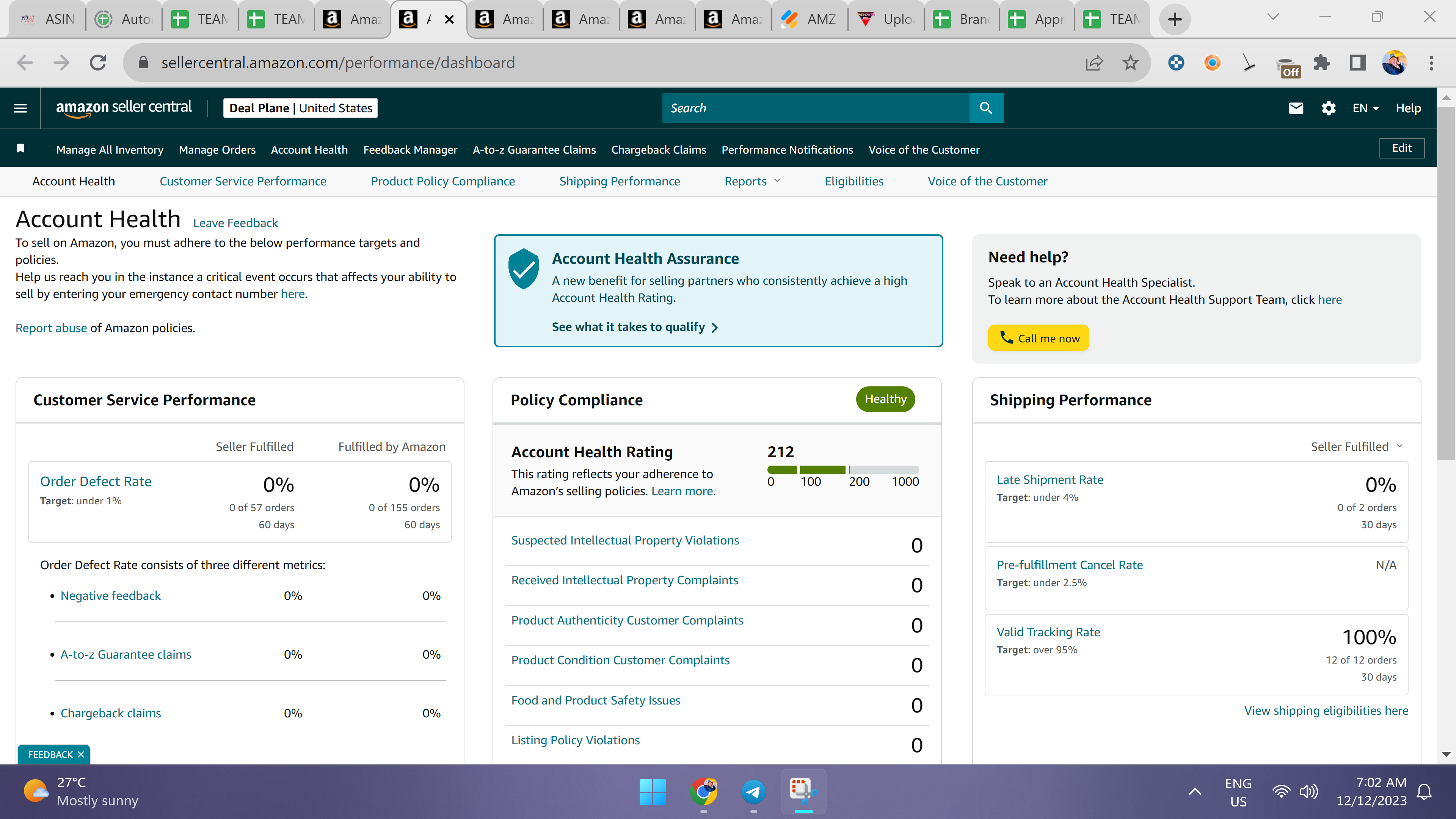The image size is (1456, 819).
Task: Click the bookmark icon in navigation bar
Action: pyautogui.click(x=20, y=149)
